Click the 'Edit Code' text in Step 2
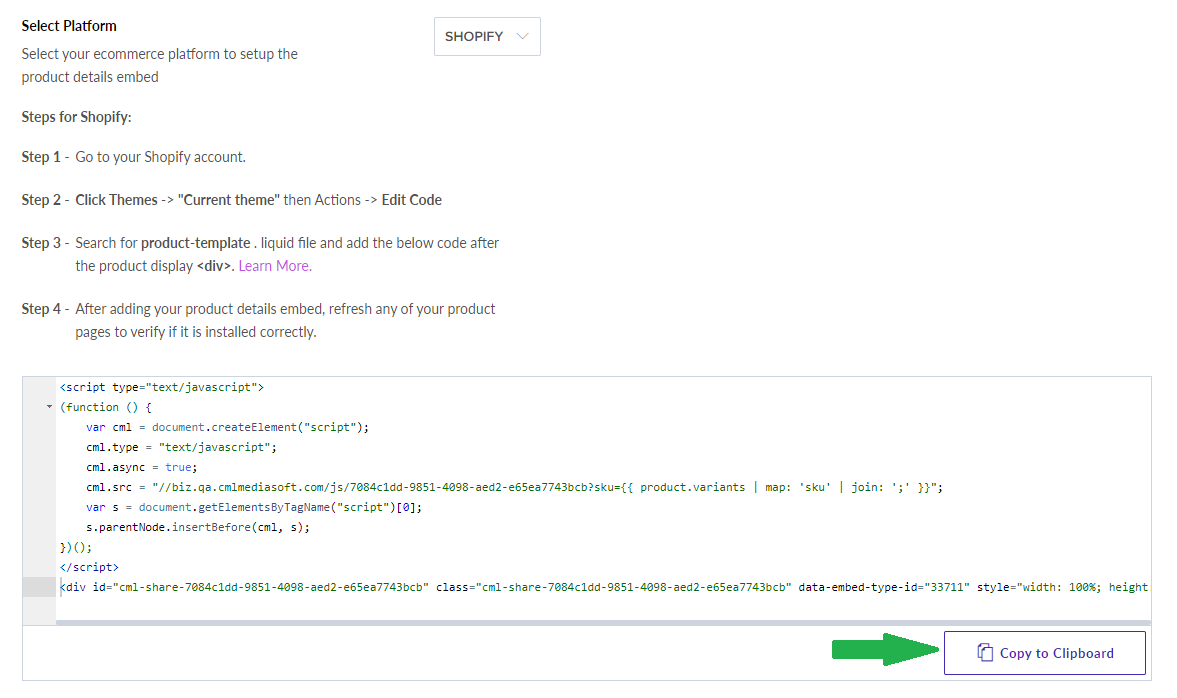 [411, 200]
